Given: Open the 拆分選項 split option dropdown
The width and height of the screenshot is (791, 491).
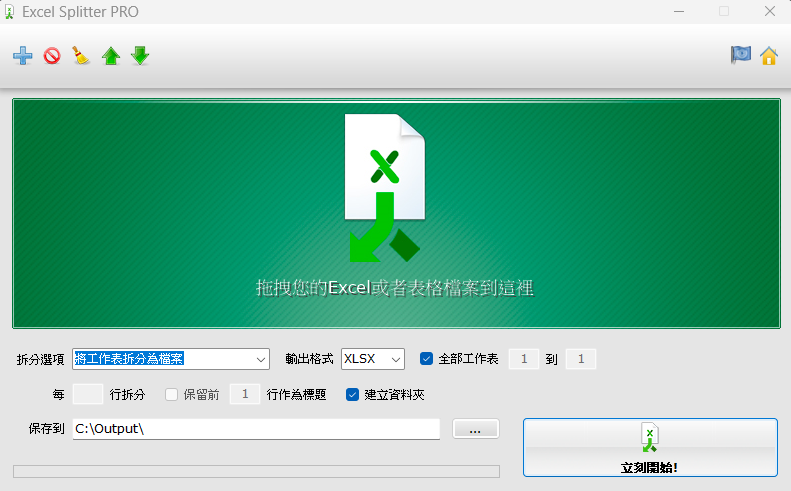Looking at the screenshot, I should [x=171, y=359].
